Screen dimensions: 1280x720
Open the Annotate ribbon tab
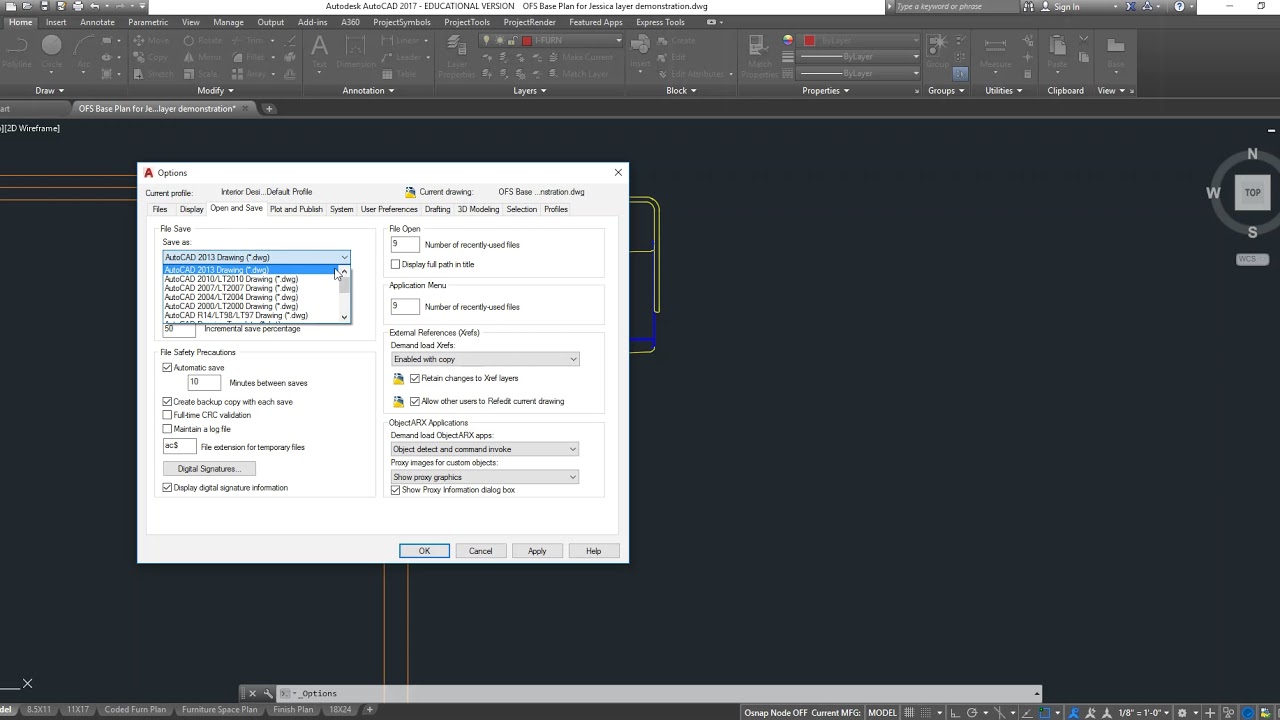point(97,22)
